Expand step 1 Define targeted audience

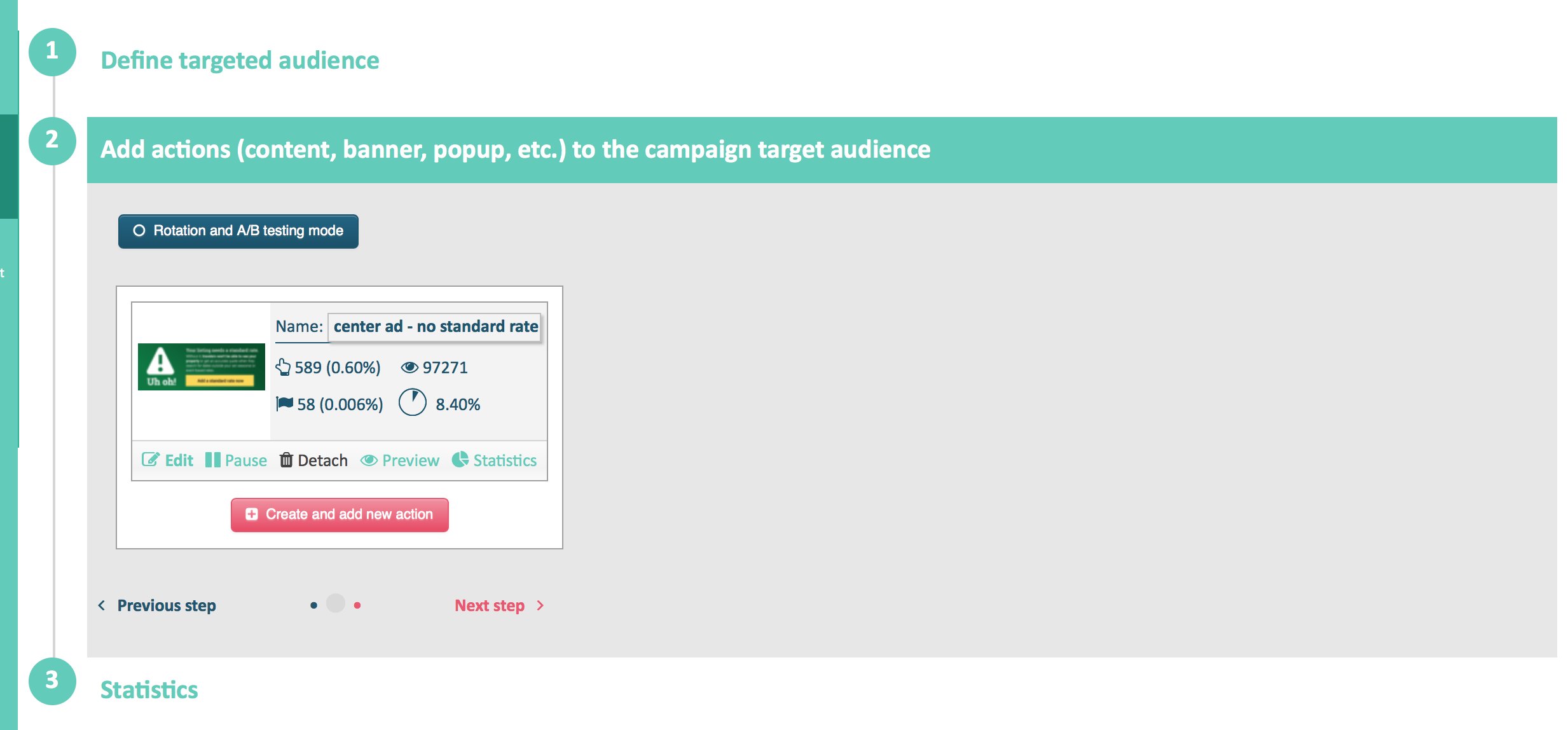point(240,60)
